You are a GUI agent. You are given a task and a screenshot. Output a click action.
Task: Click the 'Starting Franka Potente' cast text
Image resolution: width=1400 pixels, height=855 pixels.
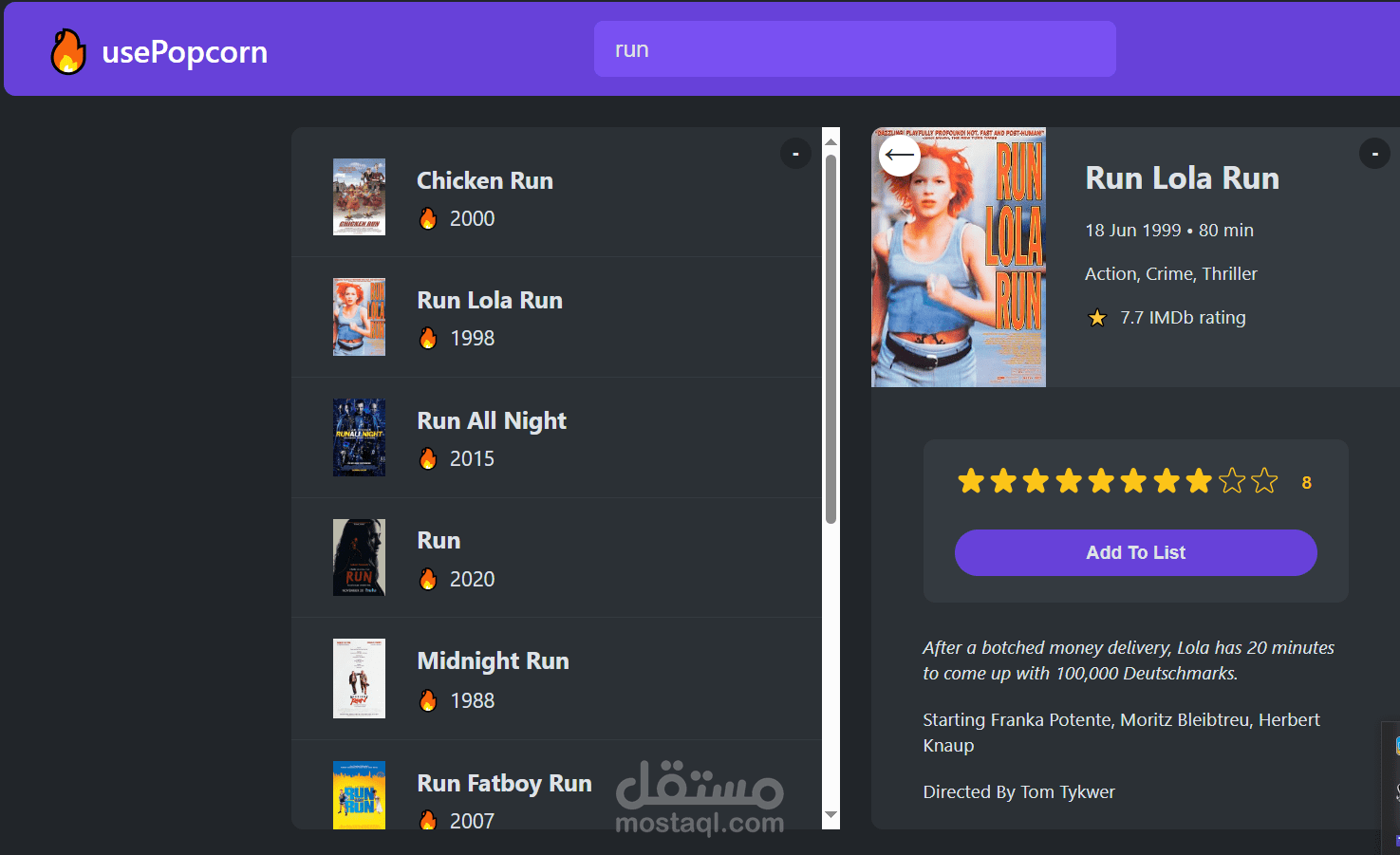click(1121, 733)
